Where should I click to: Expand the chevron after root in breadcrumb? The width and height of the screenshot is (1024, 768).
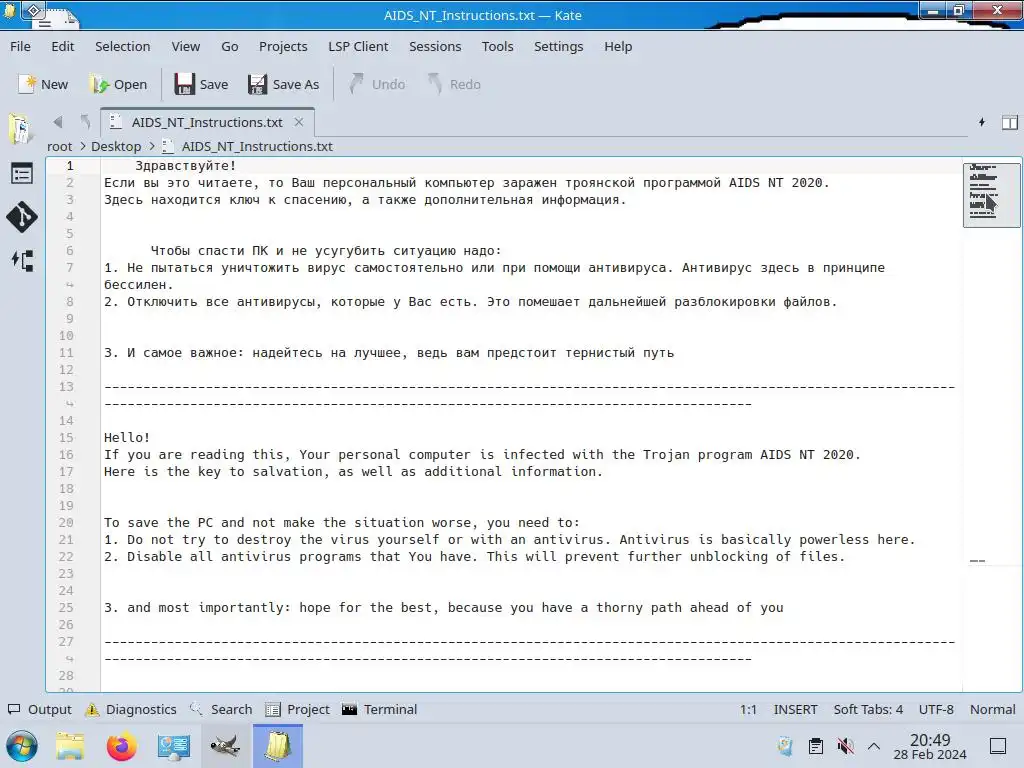83,146
